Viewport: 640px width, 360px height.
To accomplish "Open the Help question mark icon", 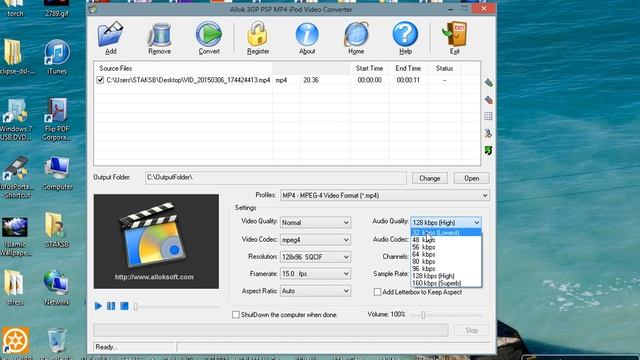I will point(405,38).
